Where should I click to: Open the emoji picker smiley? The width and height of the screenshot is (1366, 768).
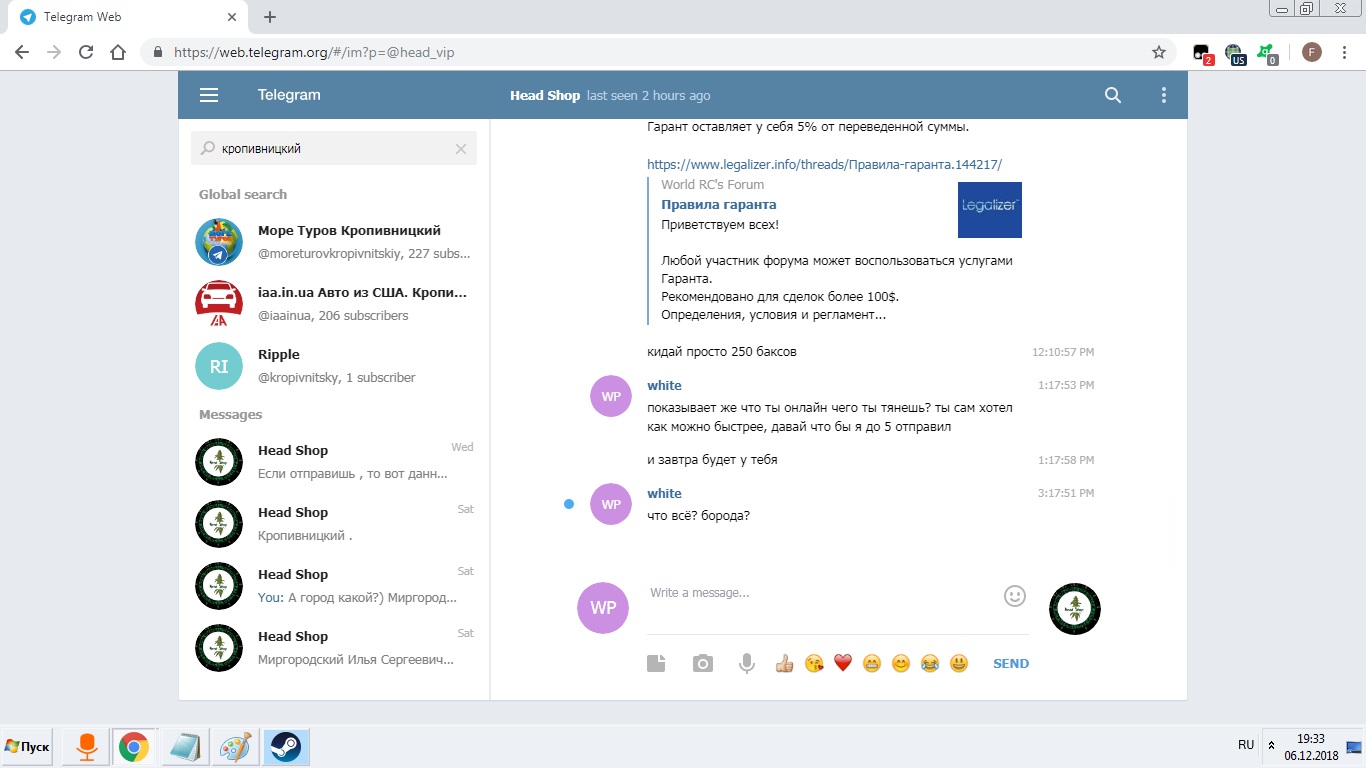point(1015,596)
